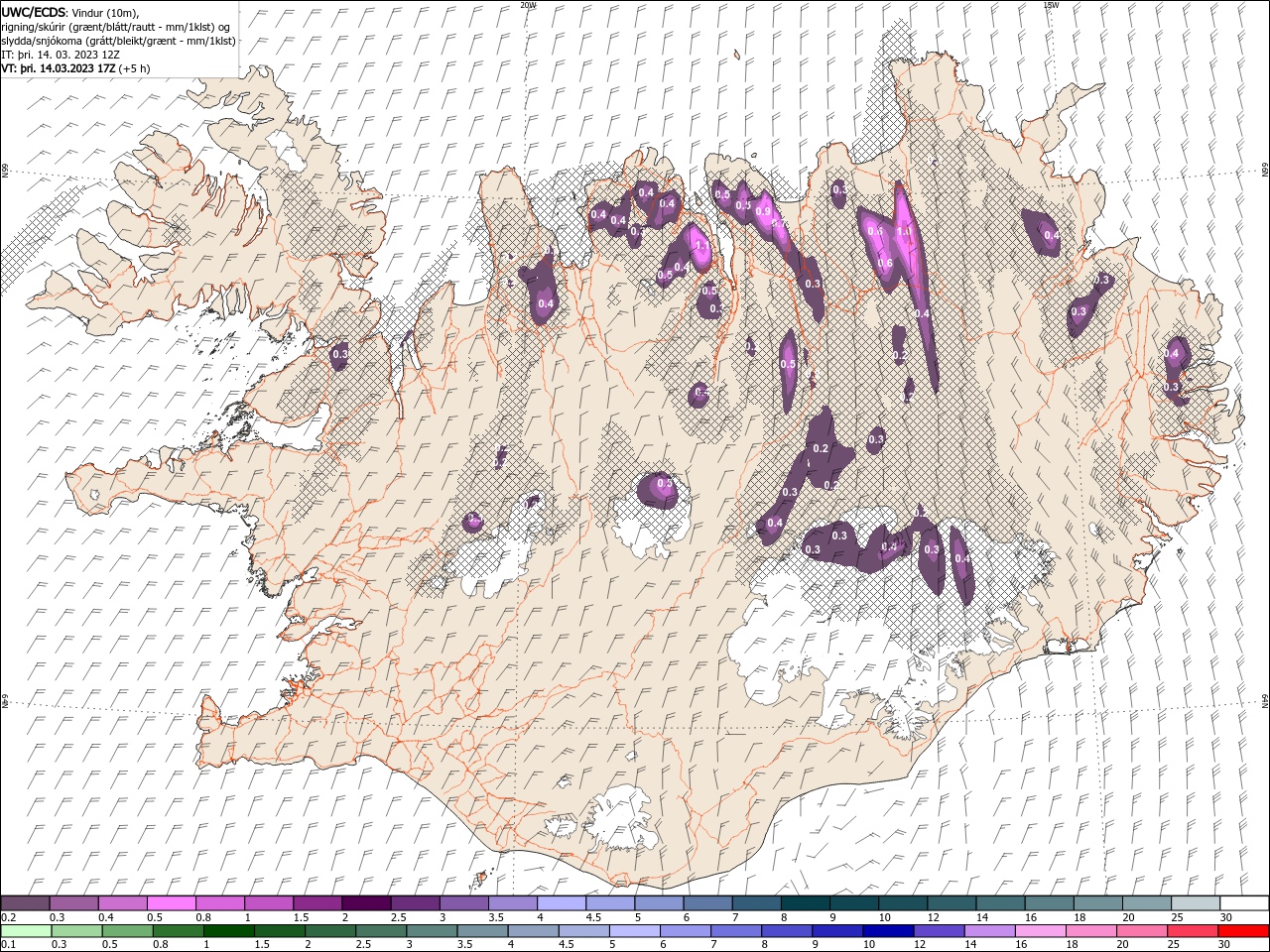
Task: Pick the darkest purple upper swatch labeled 2
Action: 365,903
